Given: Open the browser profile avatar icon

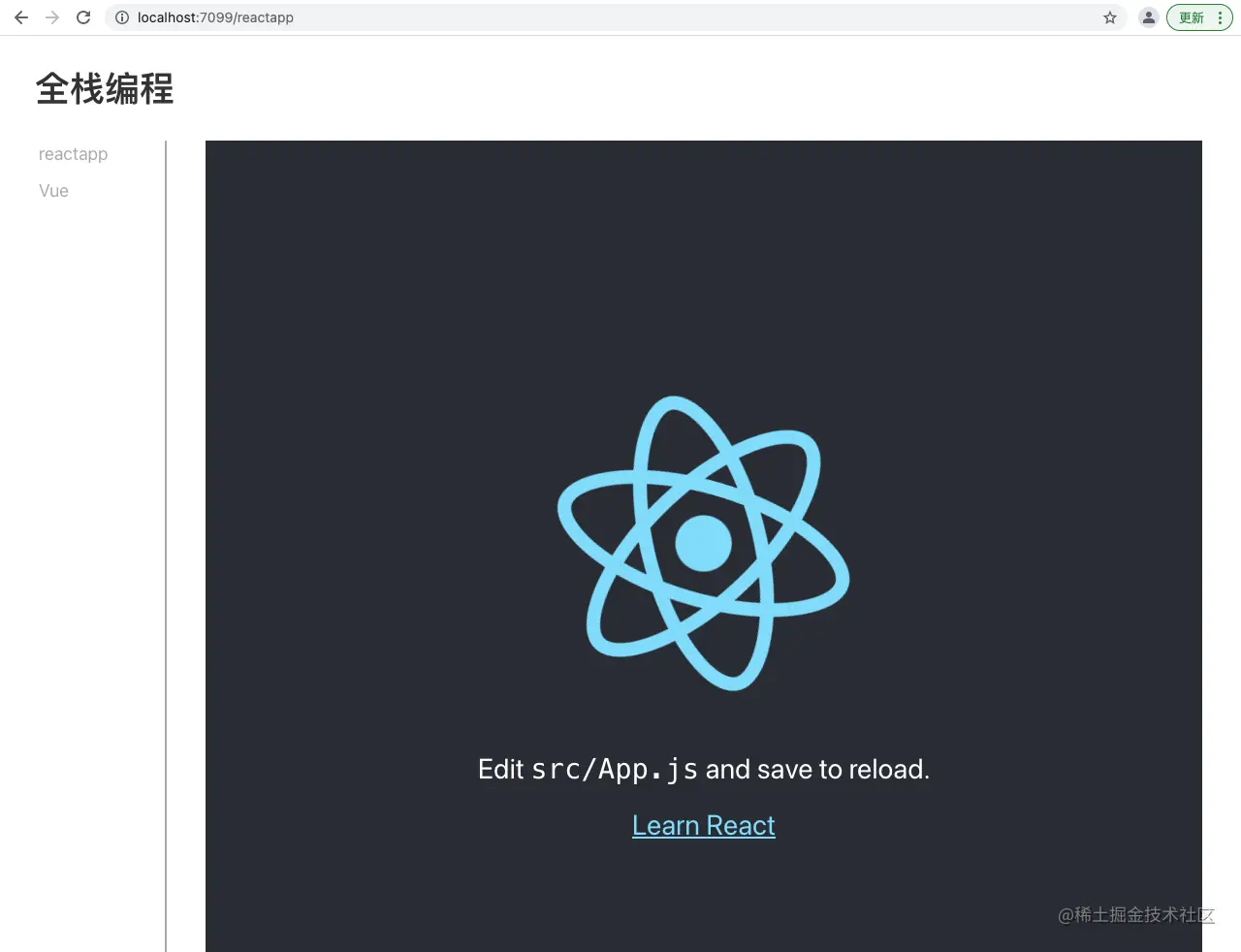Looking at the screenshot, I should pyautogui.click(x=1149, y=17).
